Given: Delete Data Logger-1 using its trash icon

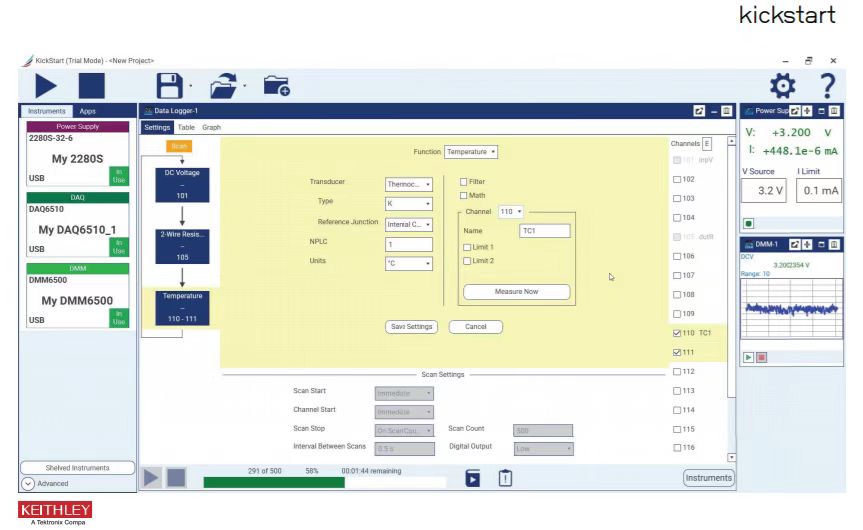Looking at the screenshot, I should tap(727, 111).
